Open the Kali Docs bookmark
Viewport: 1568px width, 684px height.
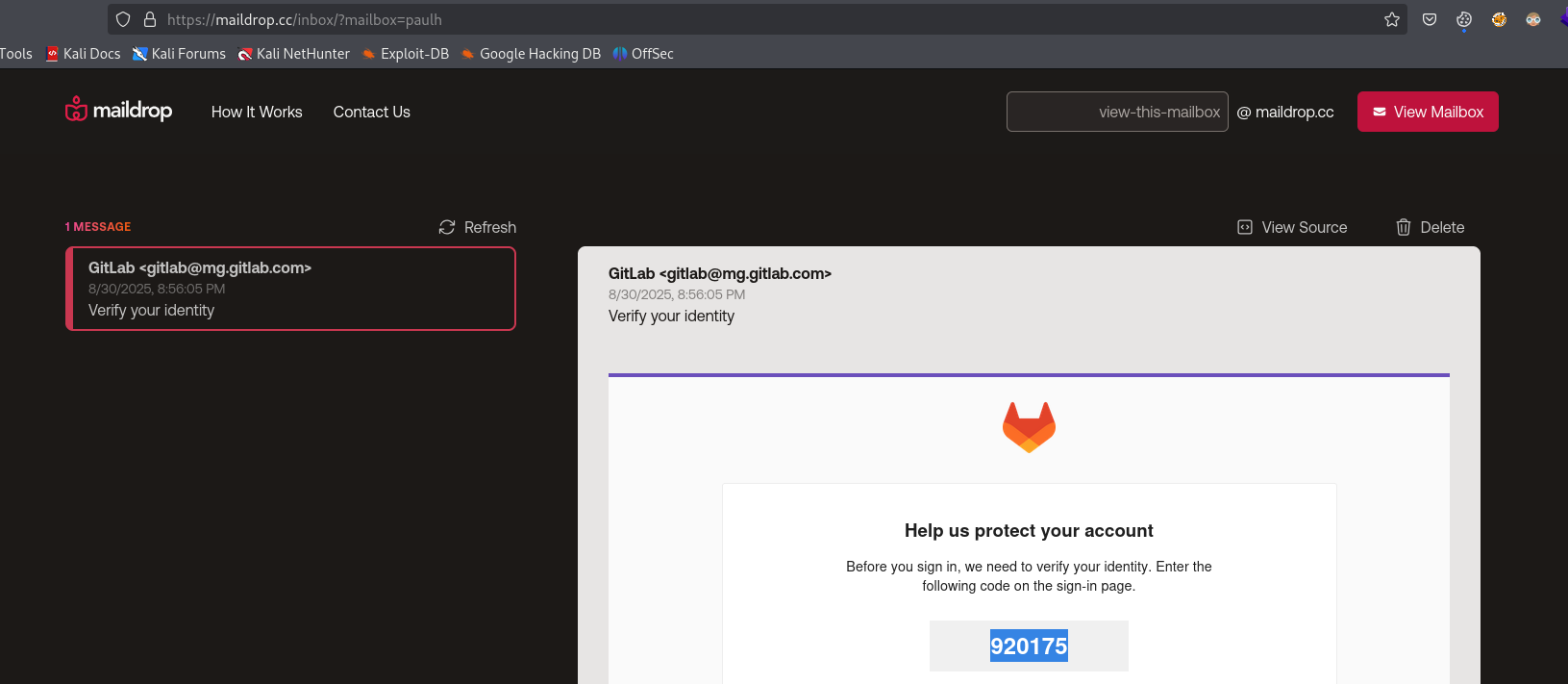point(84,54)
